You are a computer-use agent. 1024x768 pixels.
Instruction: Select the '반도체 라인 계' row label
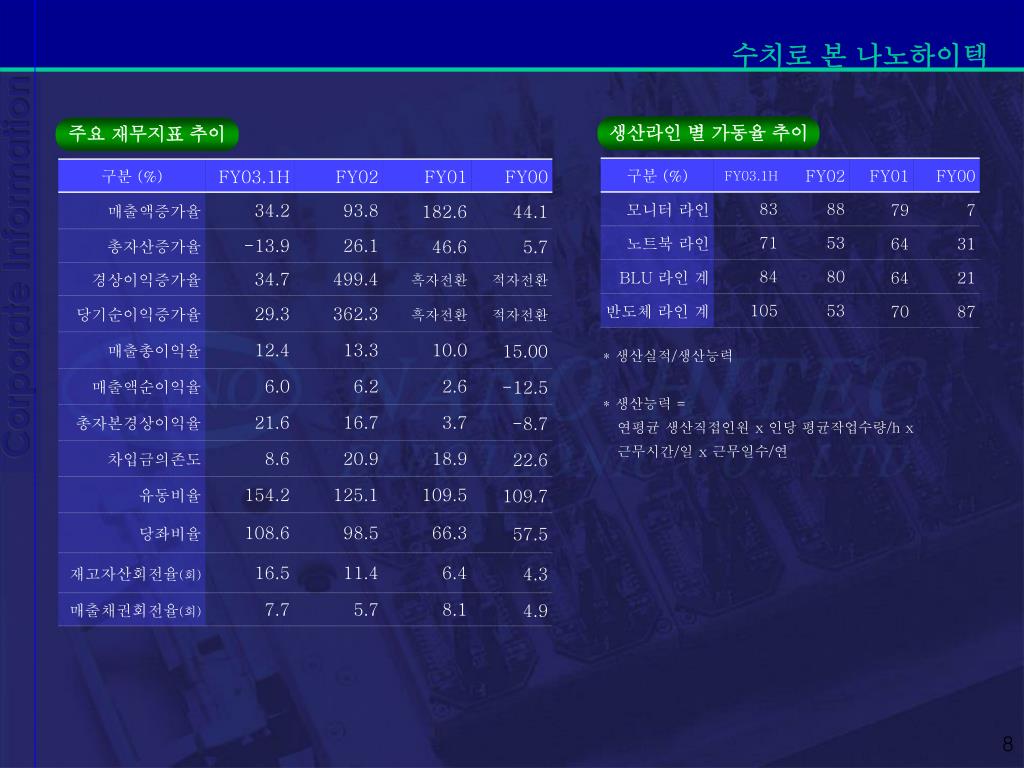coord(658,312)
